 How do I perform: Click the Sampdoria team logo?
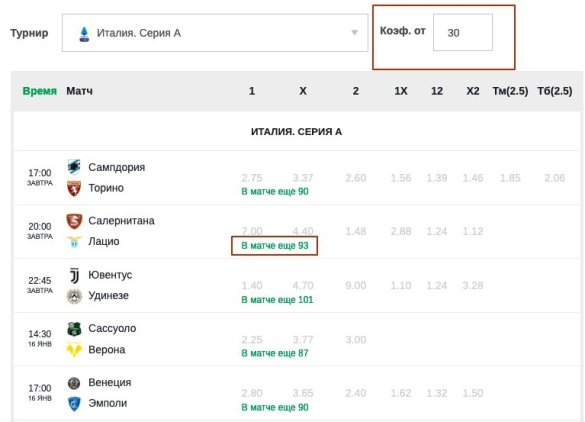[x=74, y=167]
